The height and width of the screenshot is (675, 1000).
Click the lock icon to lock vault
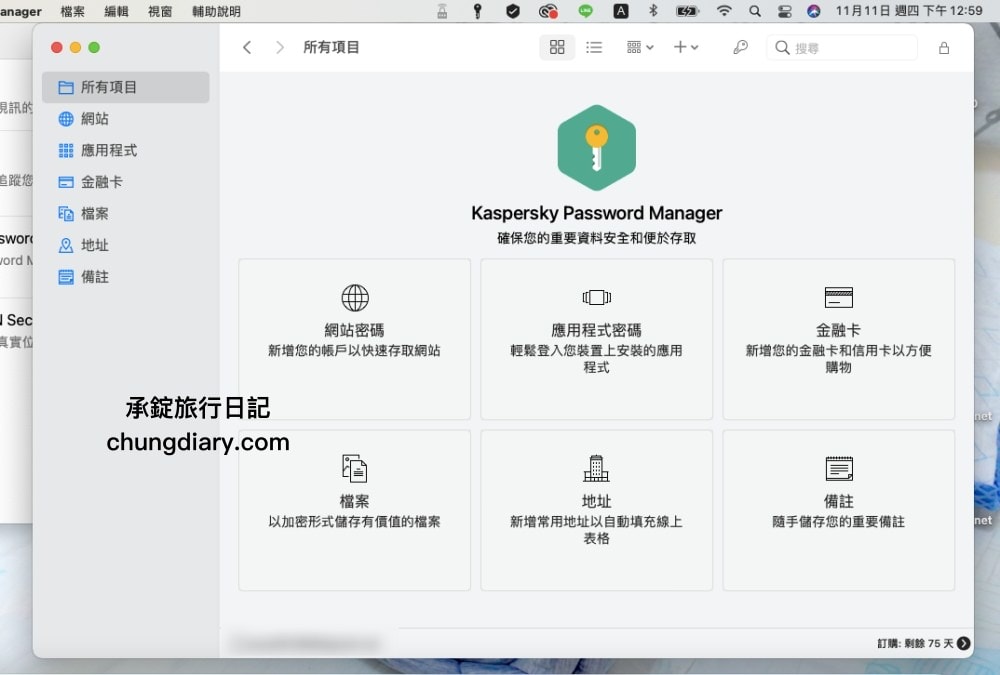(x=943, y=47)
